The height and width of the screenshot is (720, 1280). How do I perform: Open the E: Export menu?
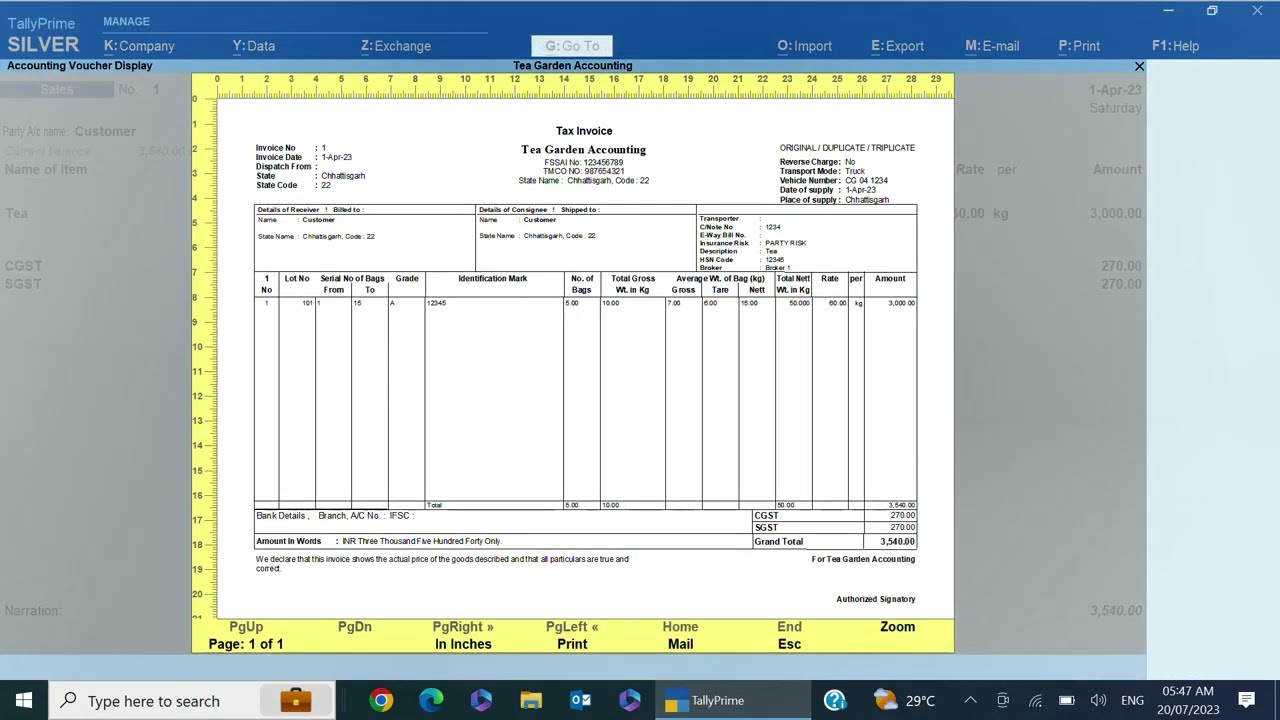pyautogui.click(x=897, y=46)
